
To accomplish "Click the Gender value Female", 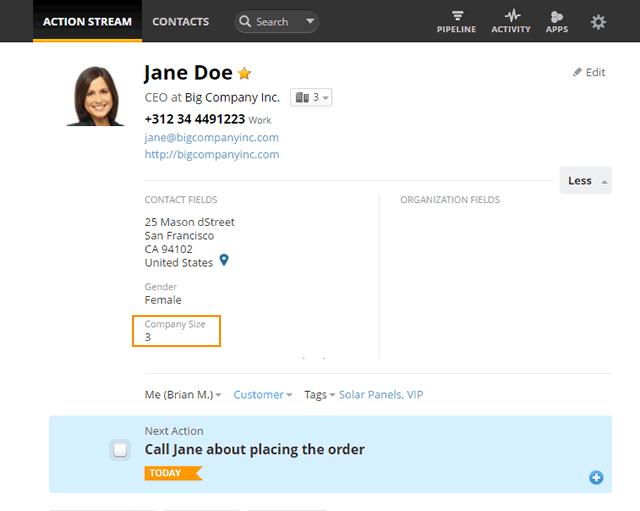I will (x=163, y=300).
